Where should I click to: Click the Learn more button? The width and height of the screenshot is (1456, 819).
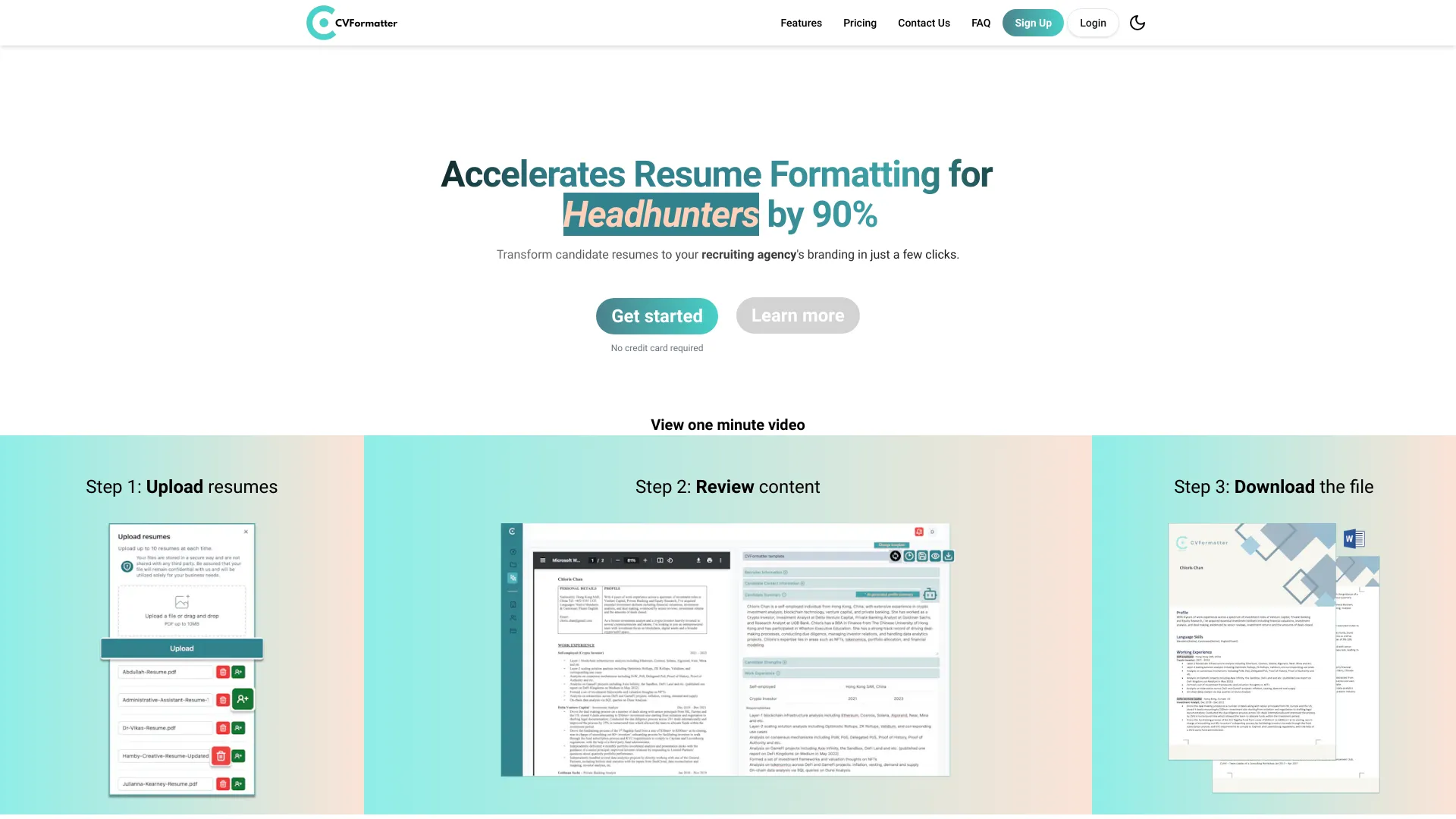pos(797,315)
